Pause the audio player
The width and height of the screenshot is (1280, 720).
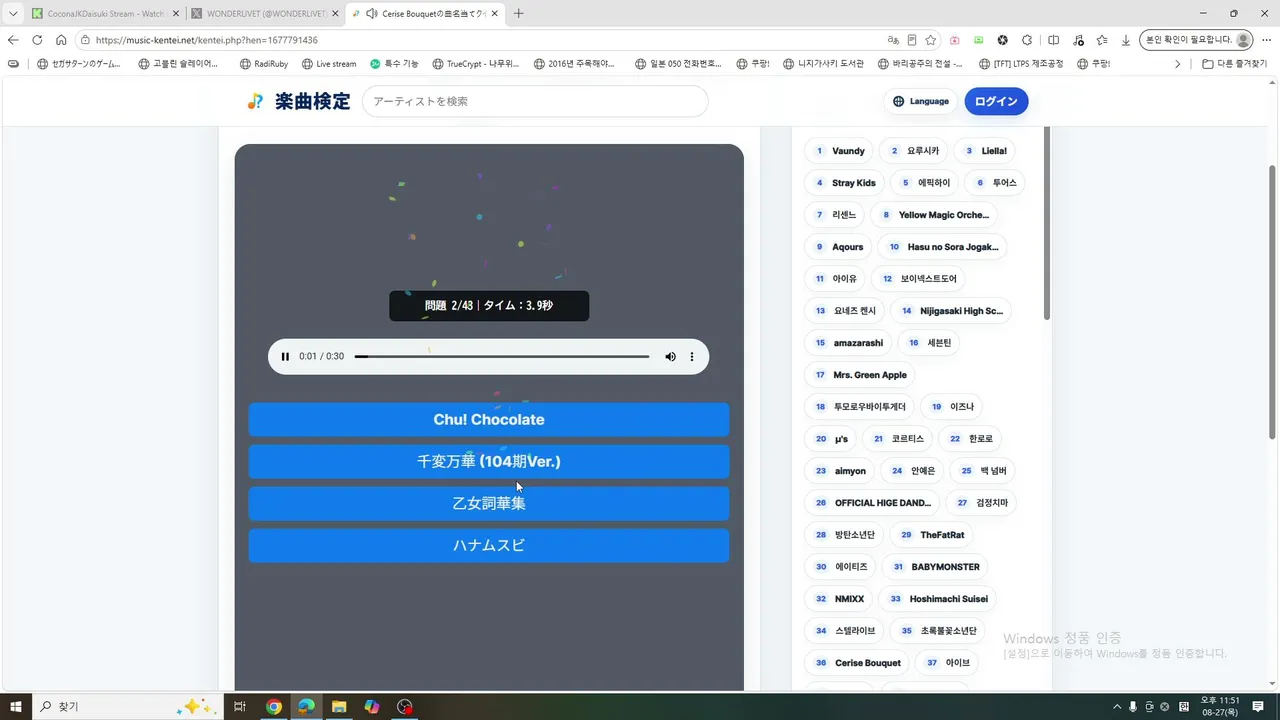pyautogui.click(x=285, y=357)
